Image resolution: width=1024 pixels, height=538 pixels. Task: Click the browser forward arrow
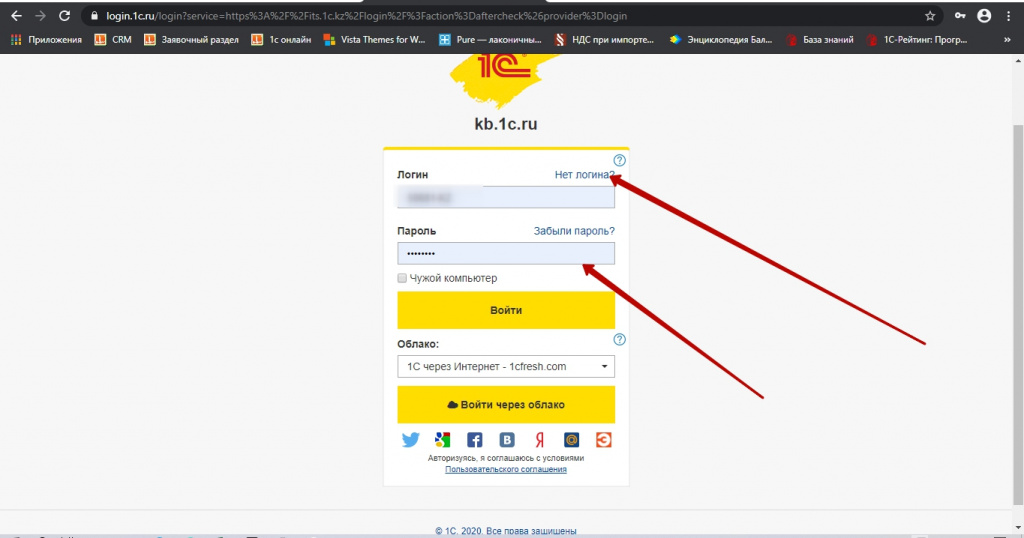click(40, 16)
